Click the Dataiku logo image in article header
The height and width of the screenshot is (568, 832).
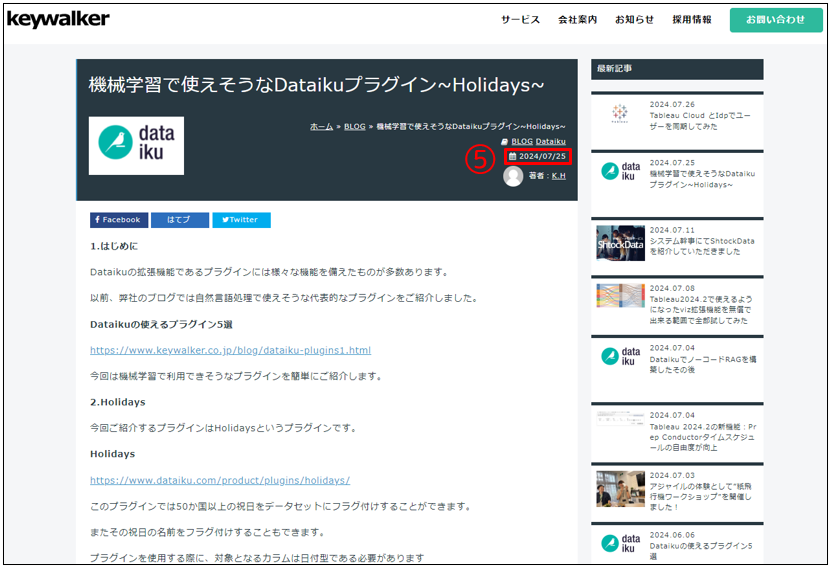(x=136, y=145)
